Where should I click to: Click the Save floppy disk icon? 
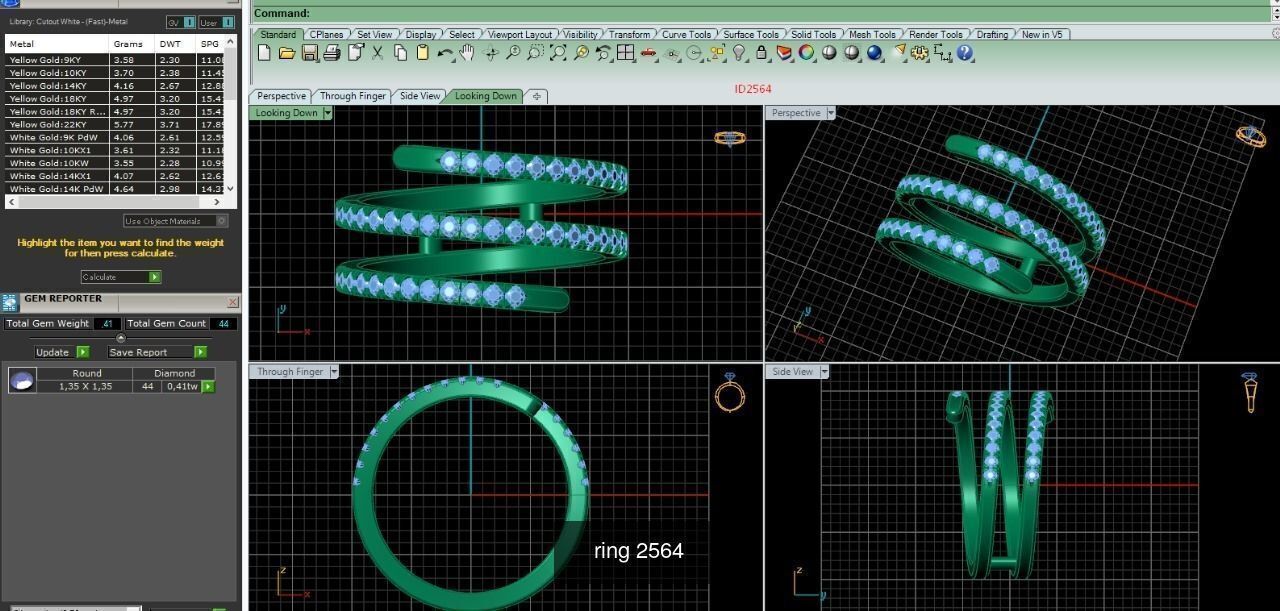point(310,52)
